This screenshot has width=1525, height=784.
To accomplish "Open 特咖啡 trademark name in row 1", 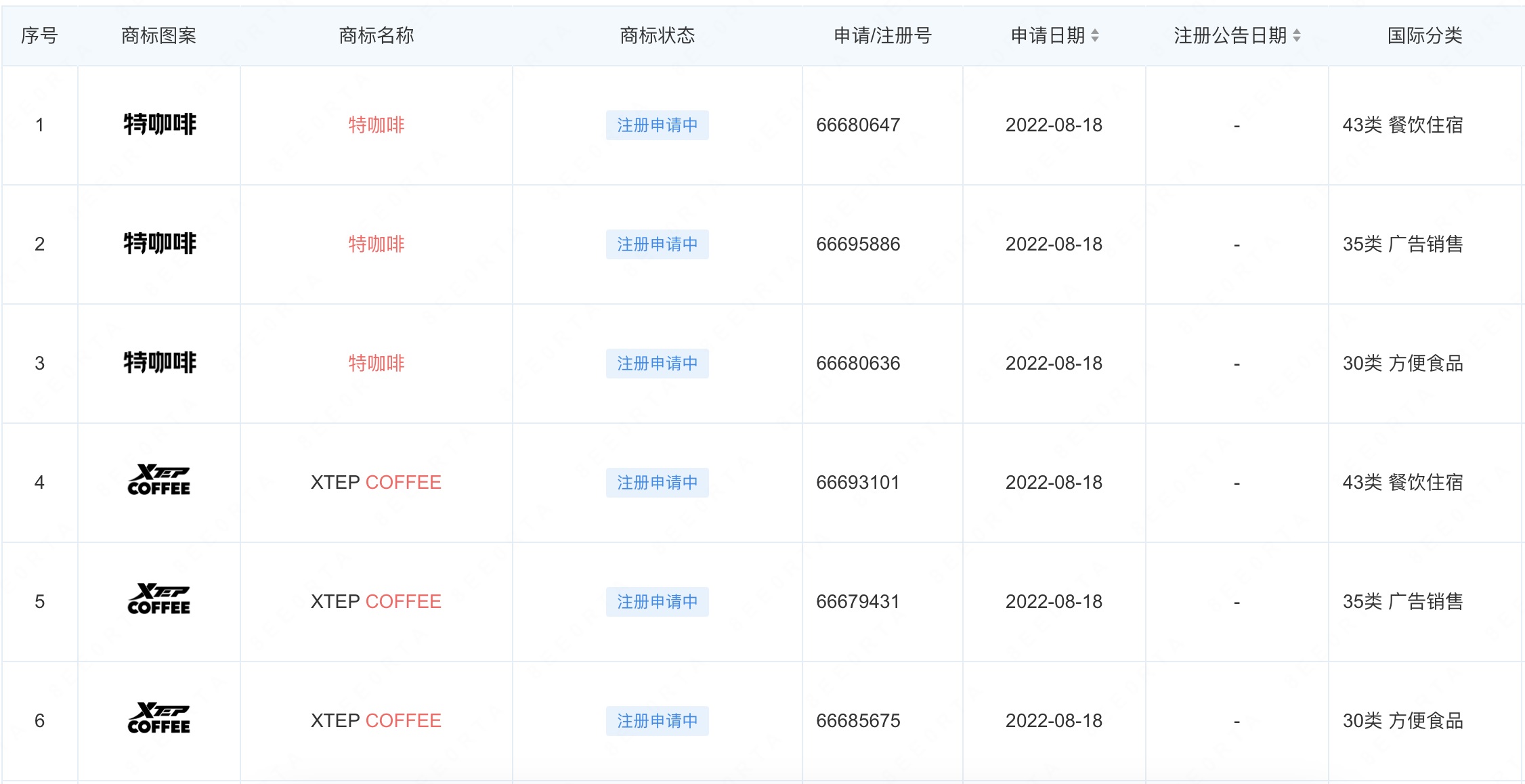I will pyautogui.click(x=376, y=125).
